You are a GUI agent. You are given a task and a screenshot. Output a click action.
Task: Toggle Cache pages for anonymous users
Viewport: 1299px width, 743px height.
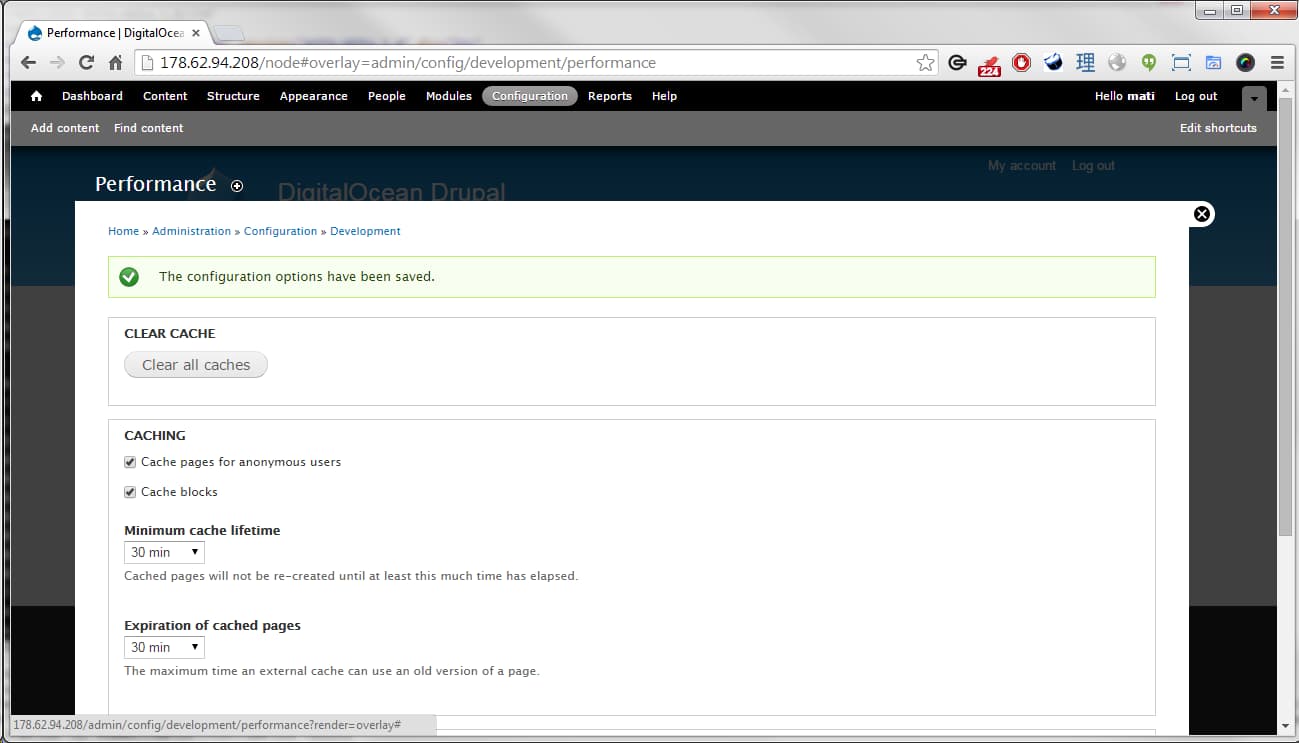pos(130,462)
